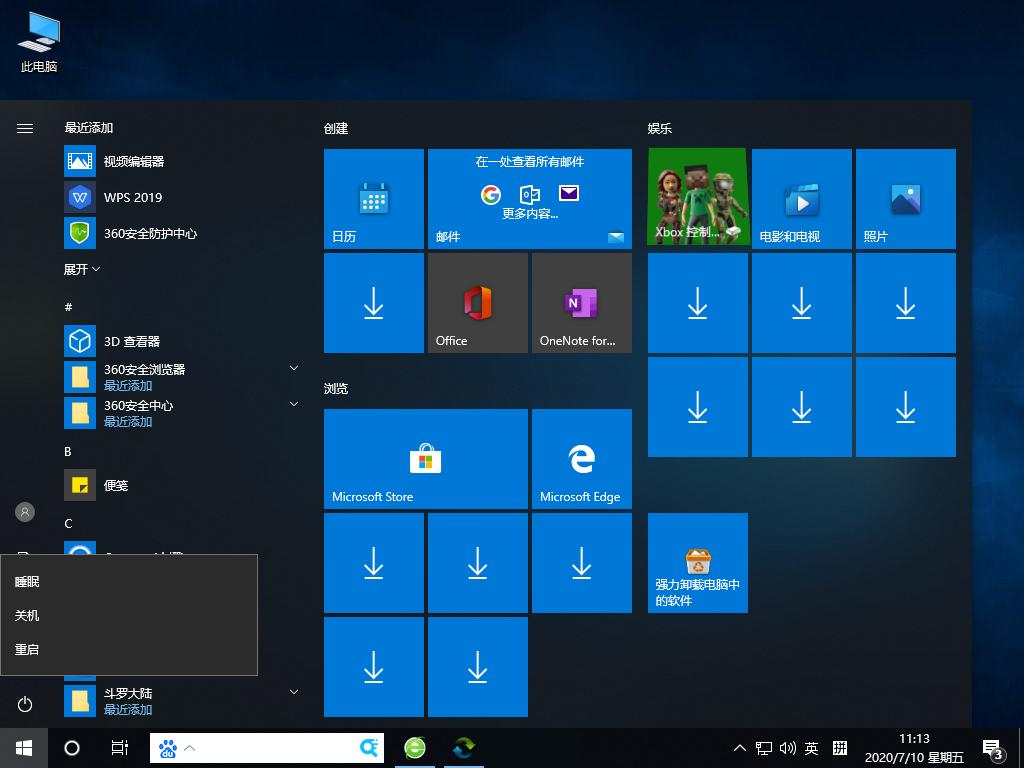
Task: Open the 日历 (Calendar) tile
Action: tap(373, 198)
